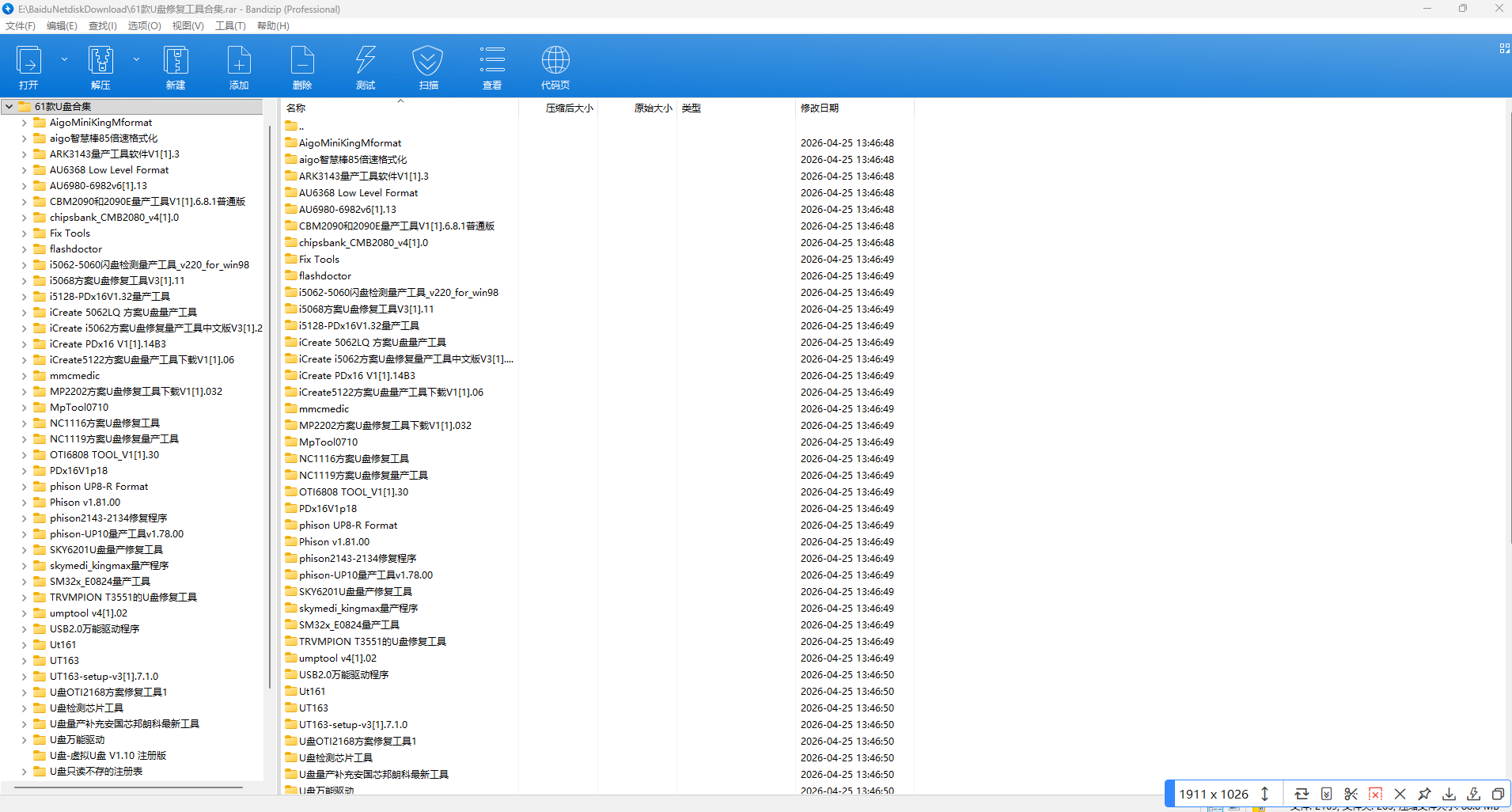Collapse the 61款U盘合集 root tree node

(9, 106)
